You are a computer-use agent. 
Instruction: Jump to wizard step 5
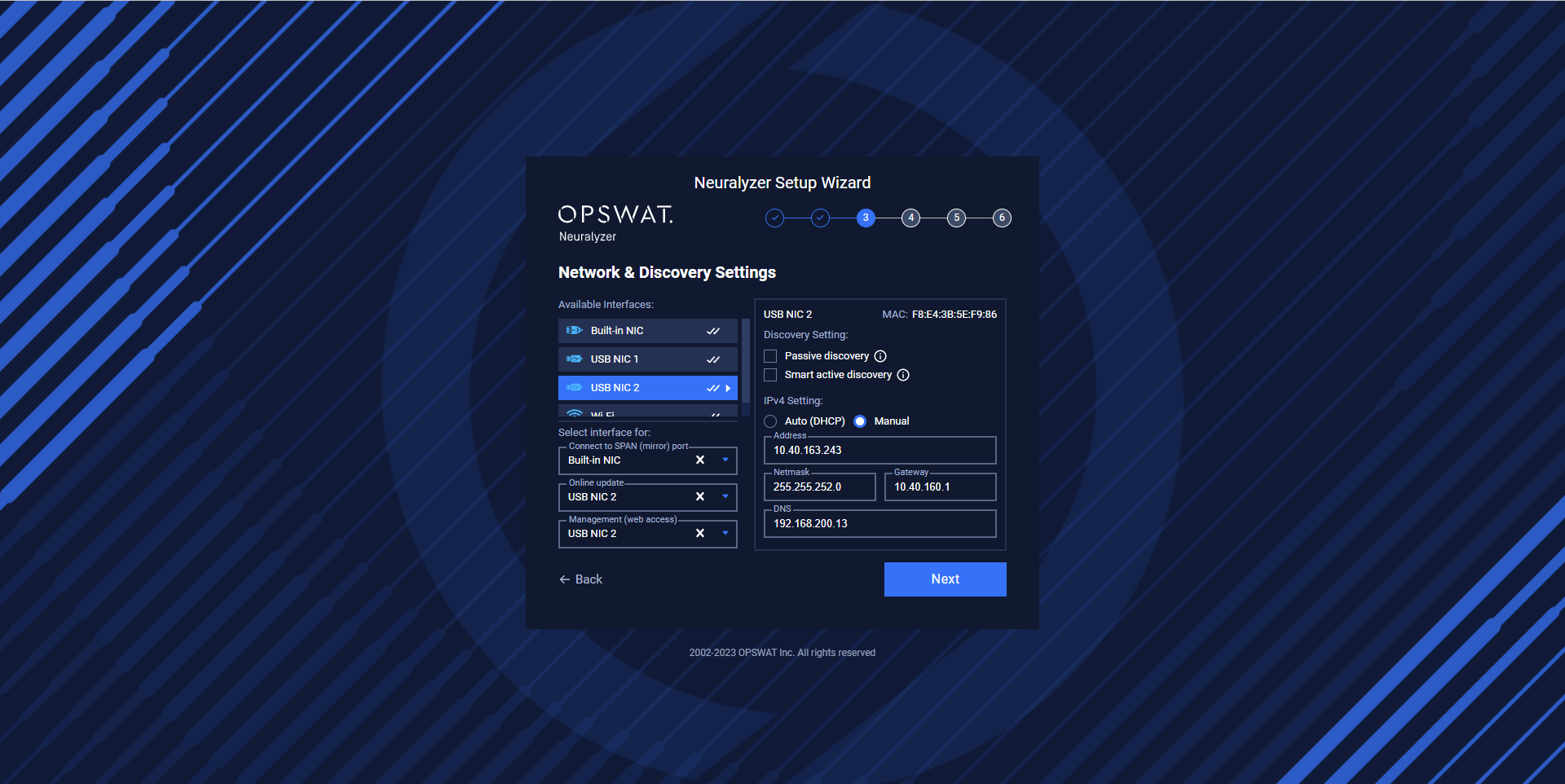pyautogui.click(x=957, y=218)
